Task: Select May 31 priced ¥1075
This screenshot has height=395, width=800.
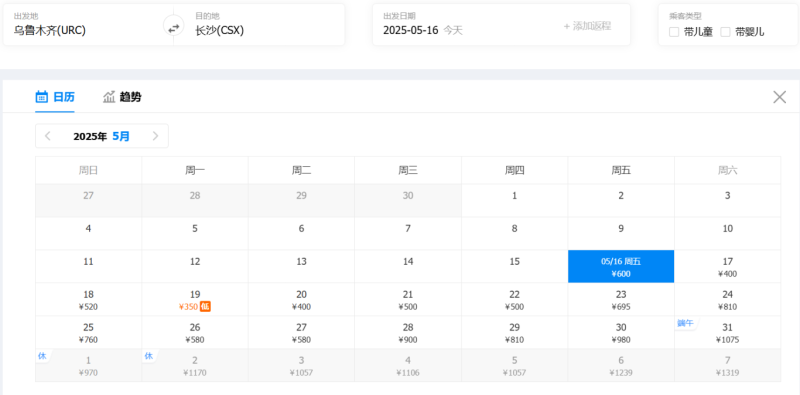Action: pos(728,333)
